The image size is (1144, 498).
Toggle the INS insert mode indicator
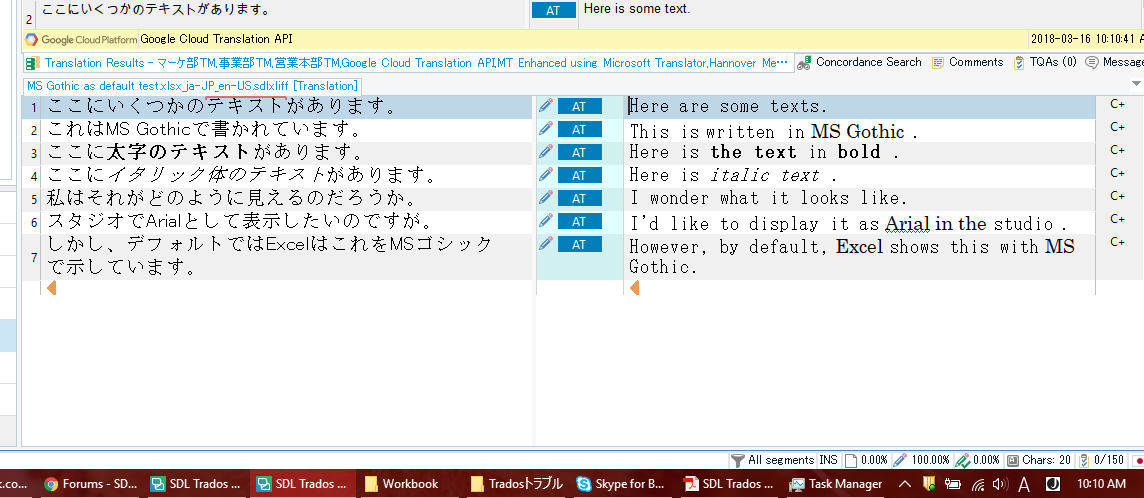(x=828, y=460)
